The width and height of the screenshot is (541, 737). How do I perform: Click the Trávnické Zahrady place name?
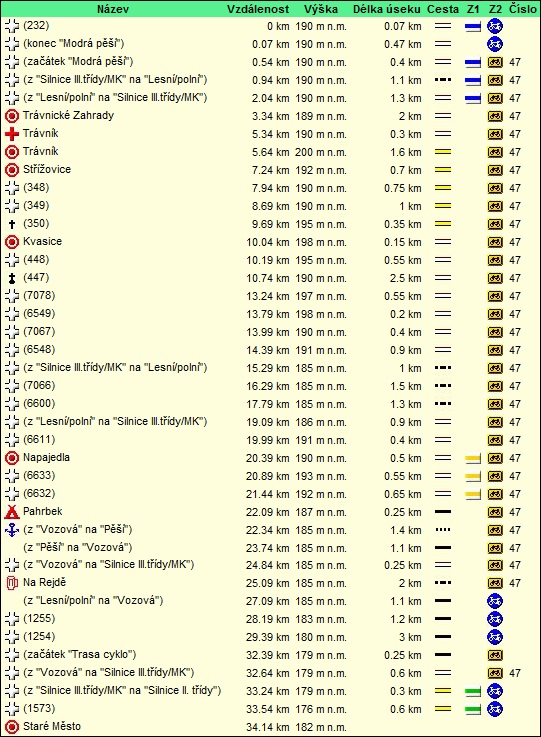click(68, 115)
